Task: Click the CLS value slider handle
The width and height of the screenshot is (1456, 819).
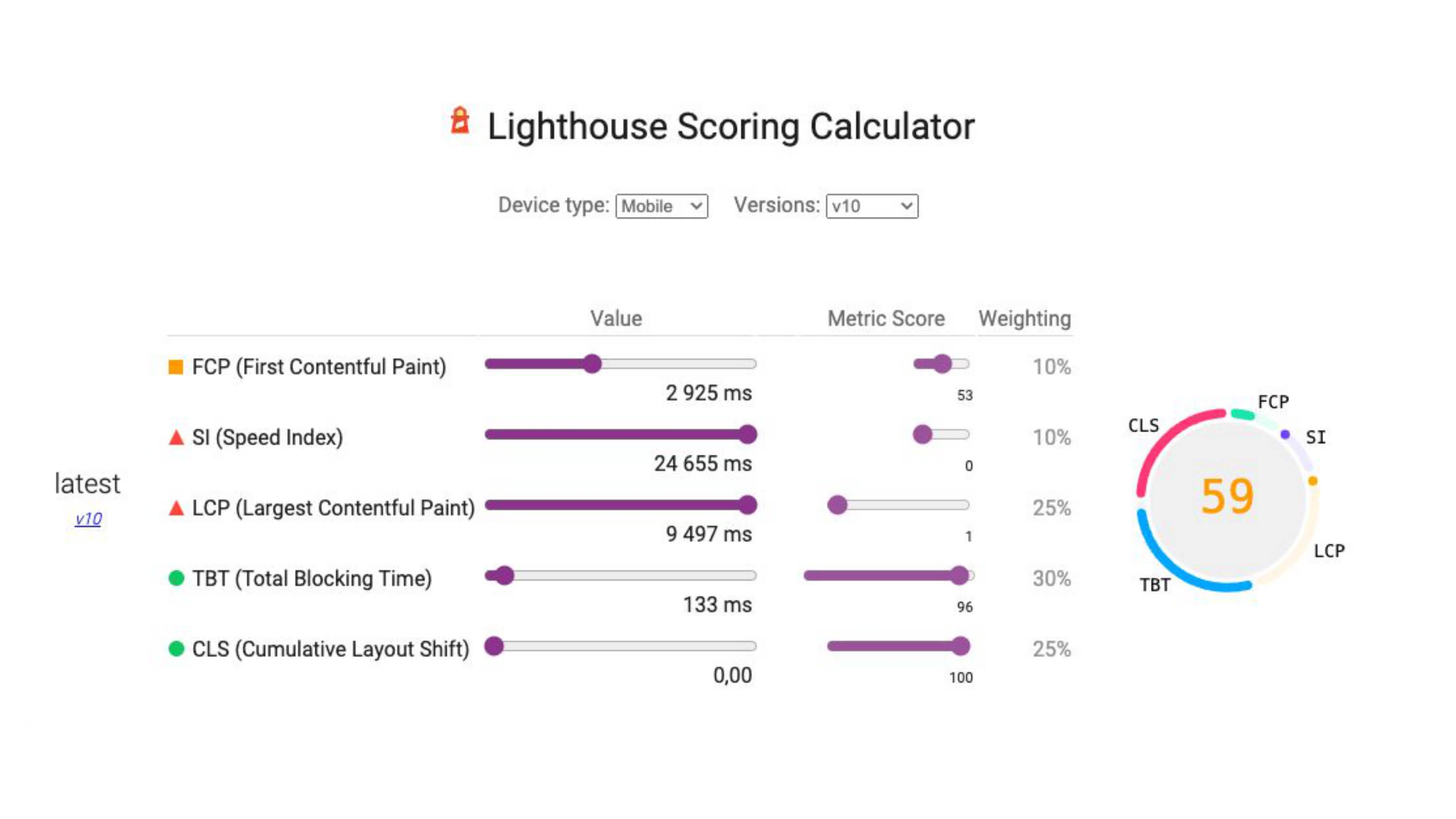Action: pyautogui.click(x=495, y=647)
